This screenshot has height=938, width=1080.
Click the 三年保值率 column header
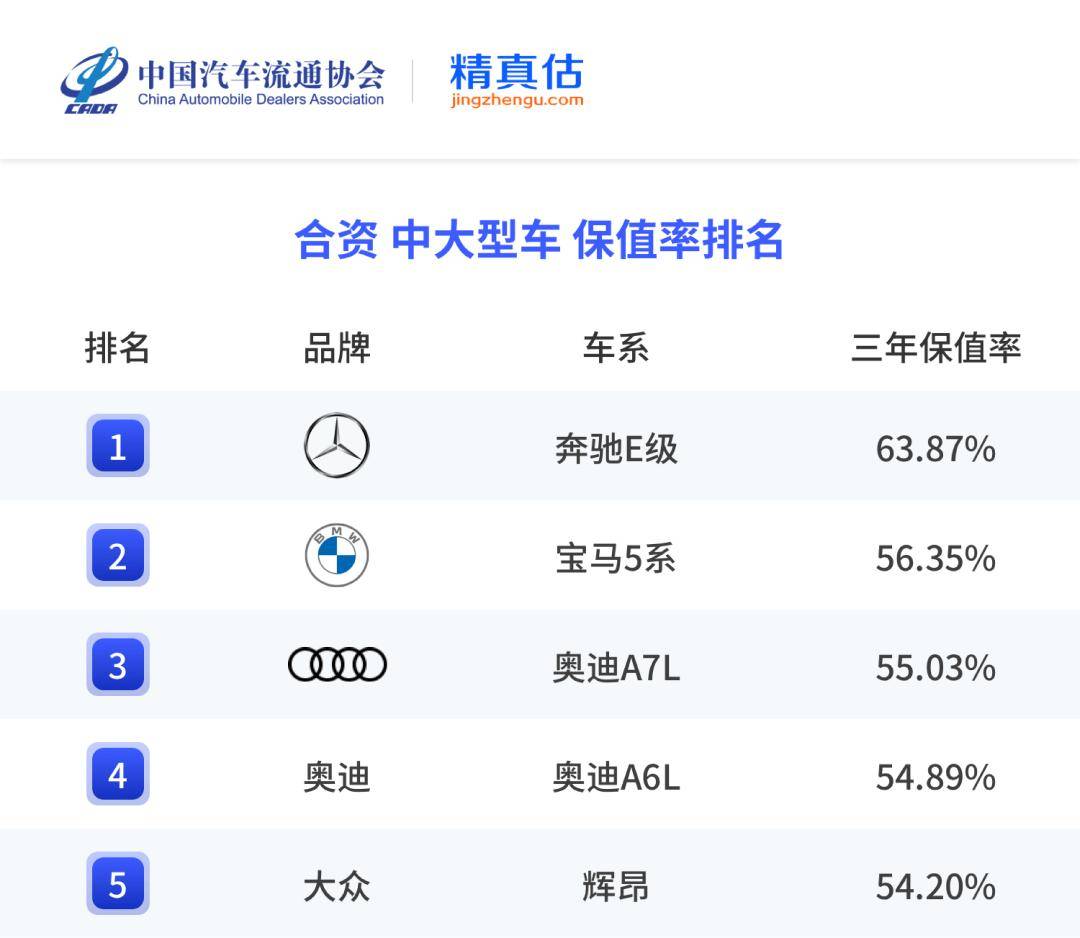coord(935,348)
